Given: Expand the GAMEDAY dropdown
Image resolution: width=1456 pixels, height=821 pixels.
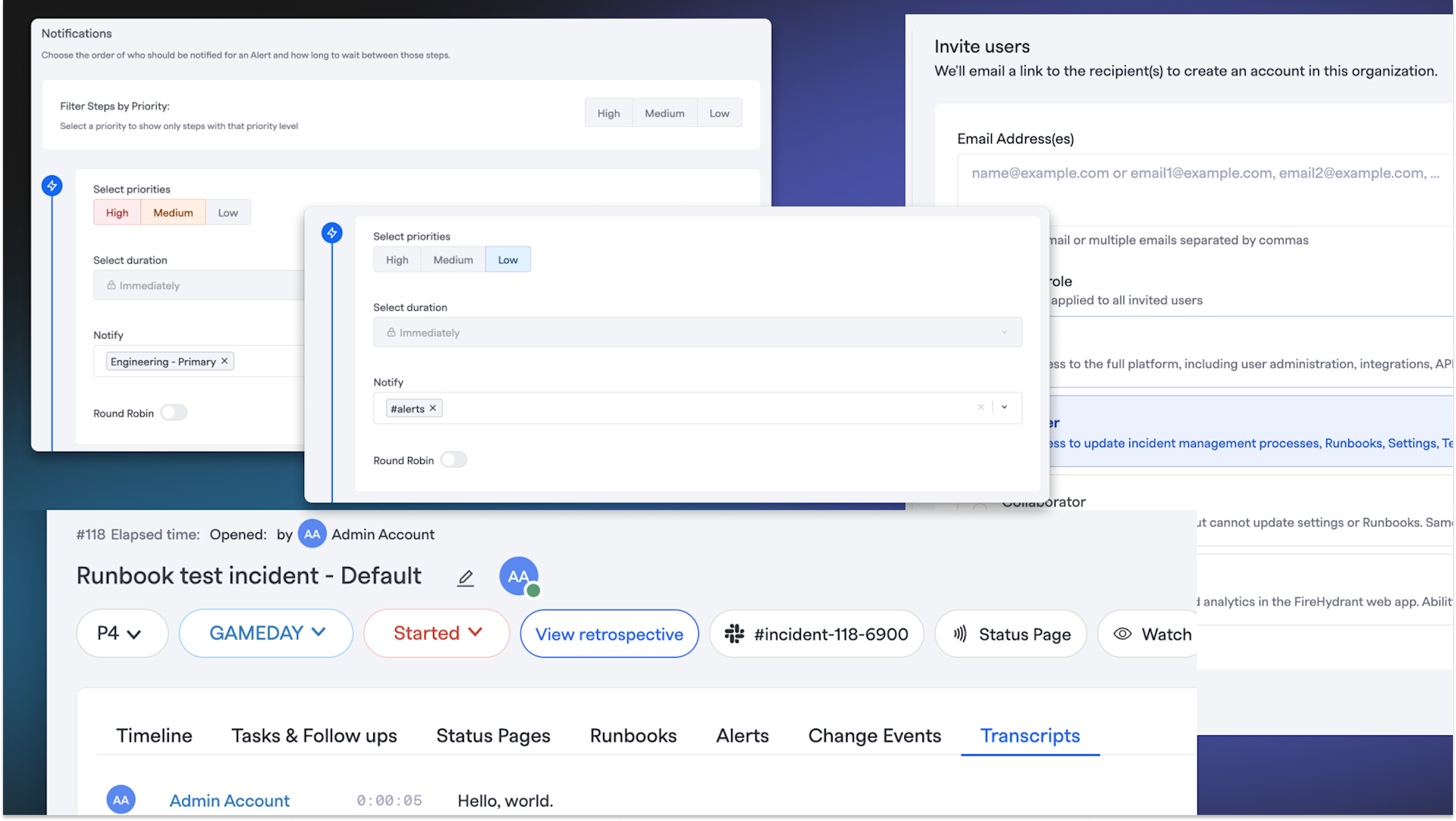Looking at the screenshot, I should (x=266, y=634).
